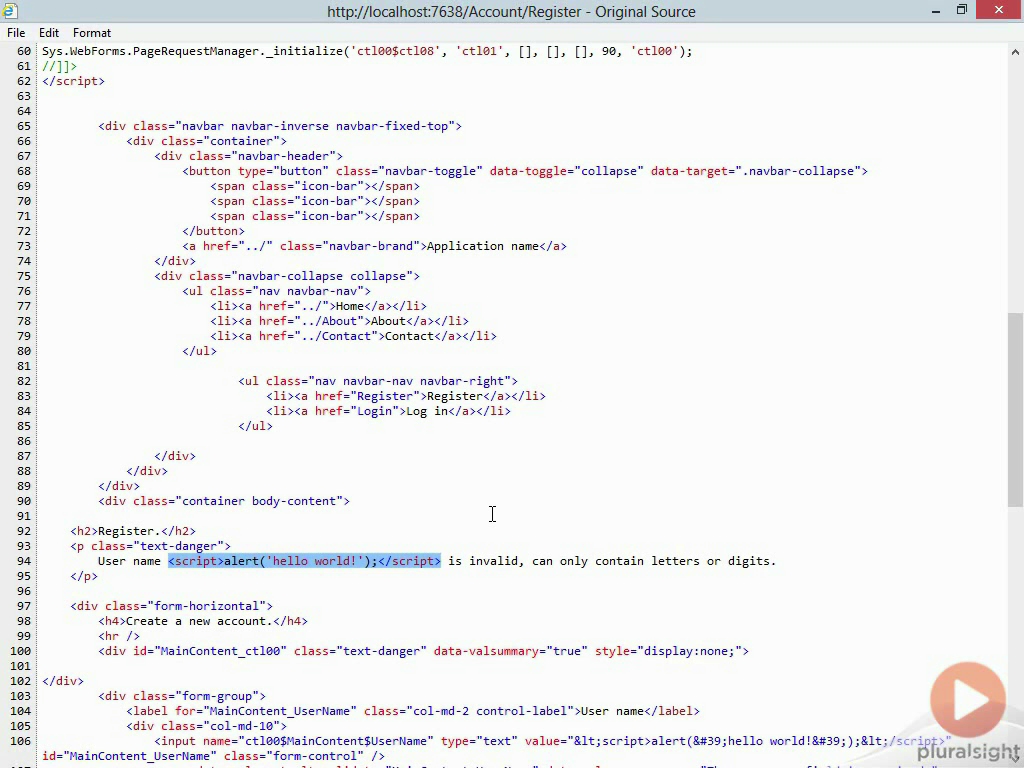The width and height of the screenshot is (1024, 768).
Task: Click 'nav navbar-nav navbar-right' class value
Action: 409,381
